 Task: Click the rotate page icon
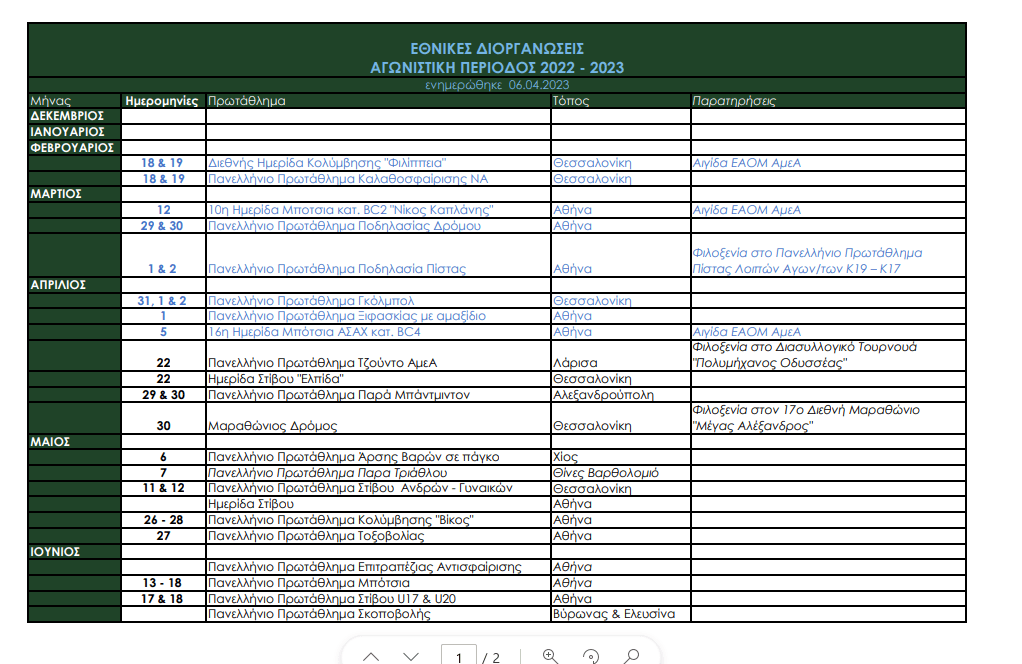(x=591, y=656)
